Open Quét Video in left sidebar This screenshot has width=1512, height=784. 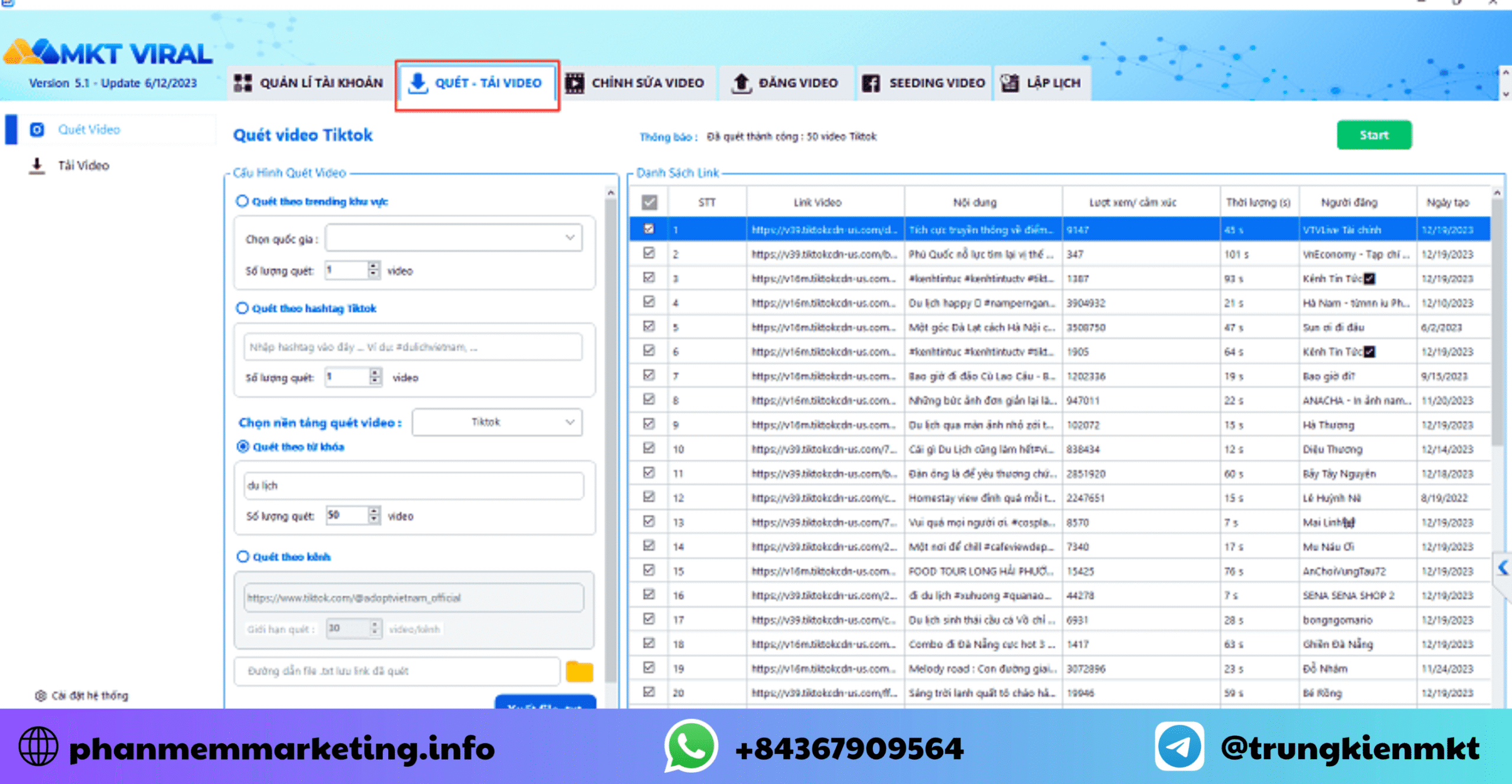pos(89,130)
